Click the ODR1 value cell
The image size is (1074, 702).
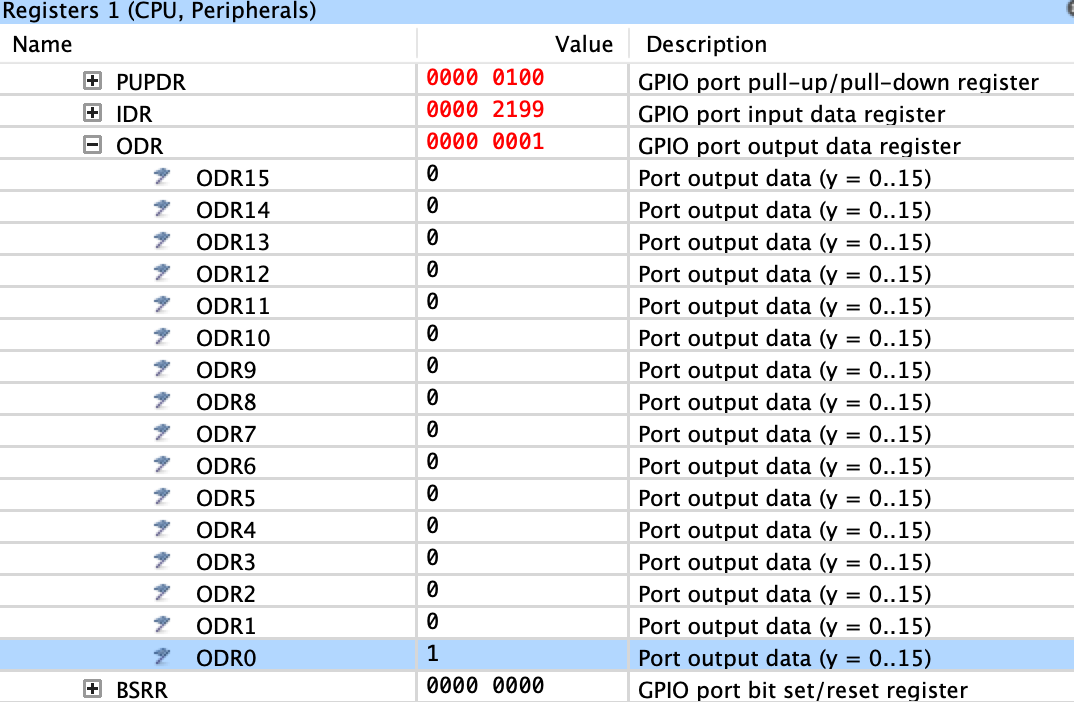(523, 623)
